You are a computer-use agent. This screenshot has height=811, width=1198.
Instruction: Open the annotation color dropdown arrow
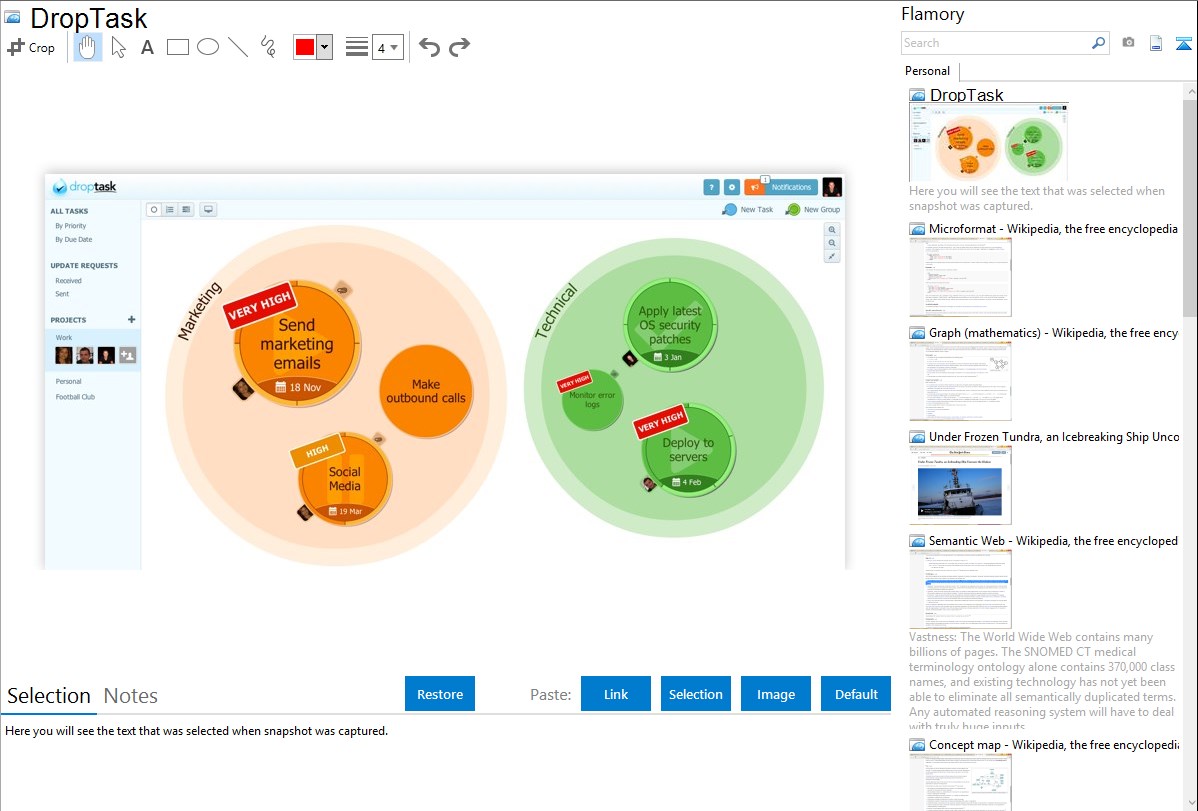coord(325,47)
